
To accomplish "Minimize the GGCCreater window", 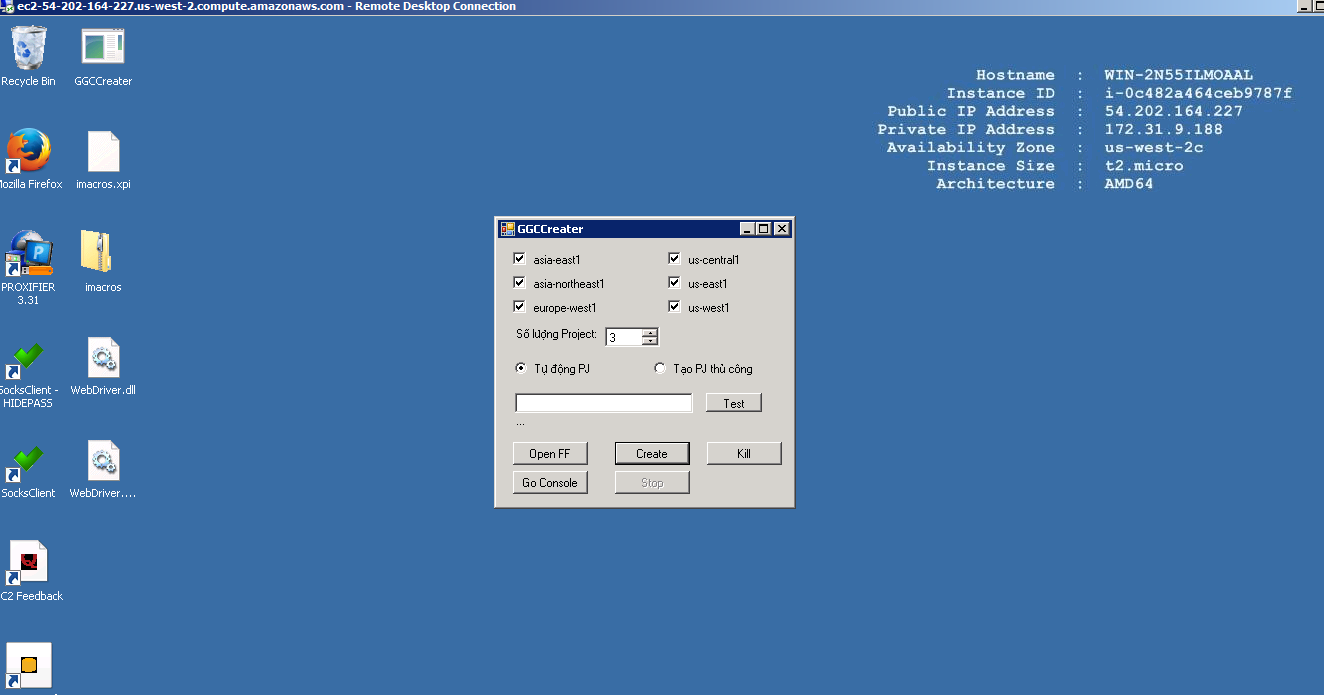I will point(747,229).
